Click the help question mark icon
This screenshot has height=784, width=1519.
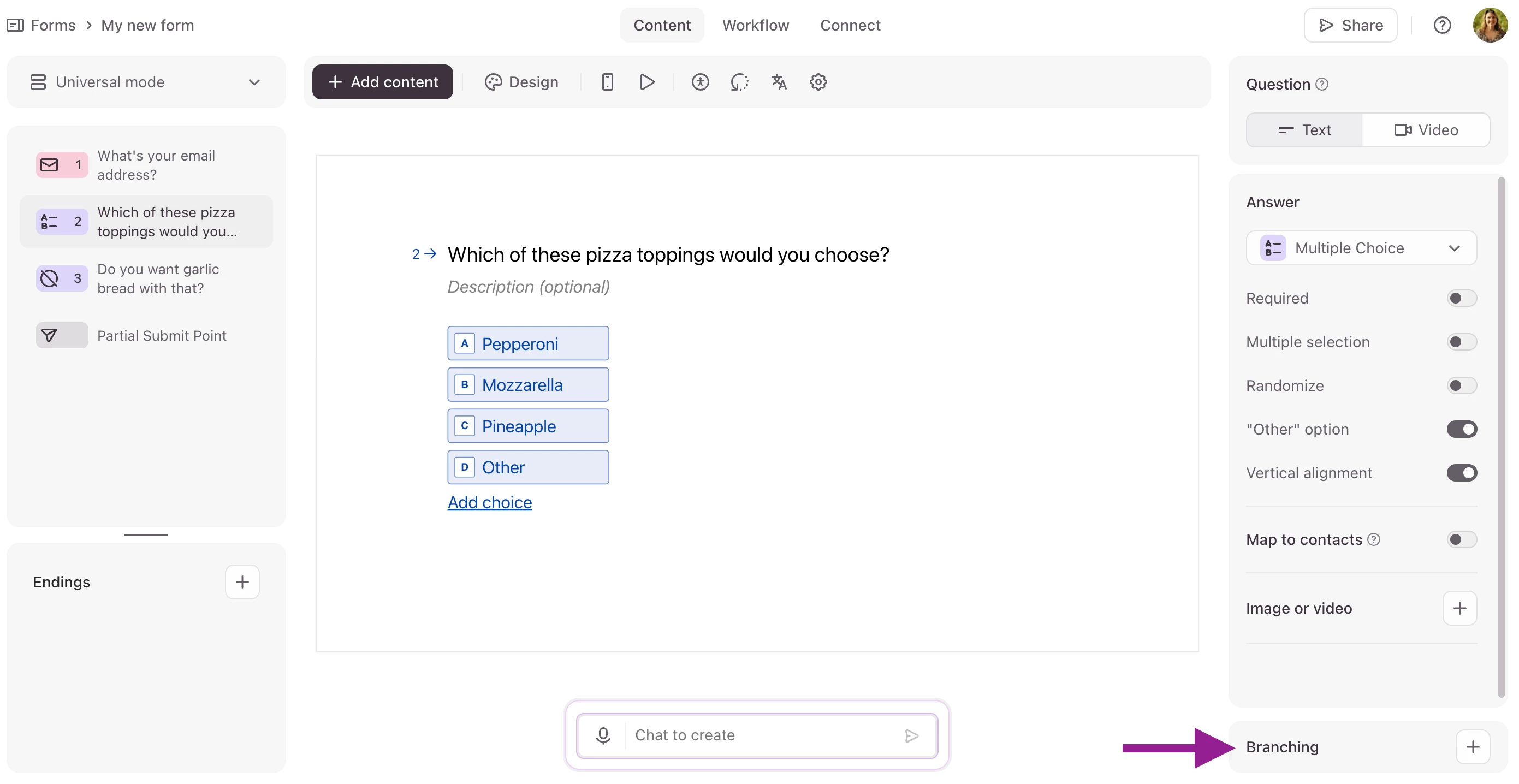[1442, 25]
